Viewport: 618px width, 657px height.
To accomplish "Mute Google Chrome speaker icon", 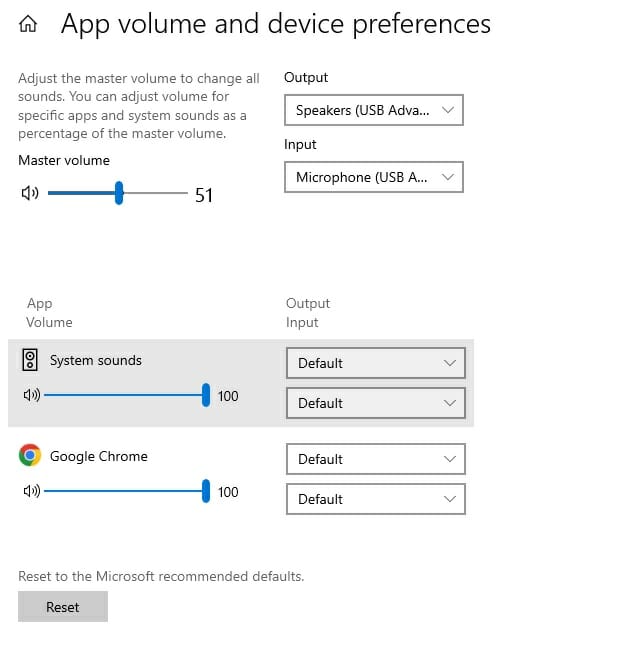I will tap(32, 491).
